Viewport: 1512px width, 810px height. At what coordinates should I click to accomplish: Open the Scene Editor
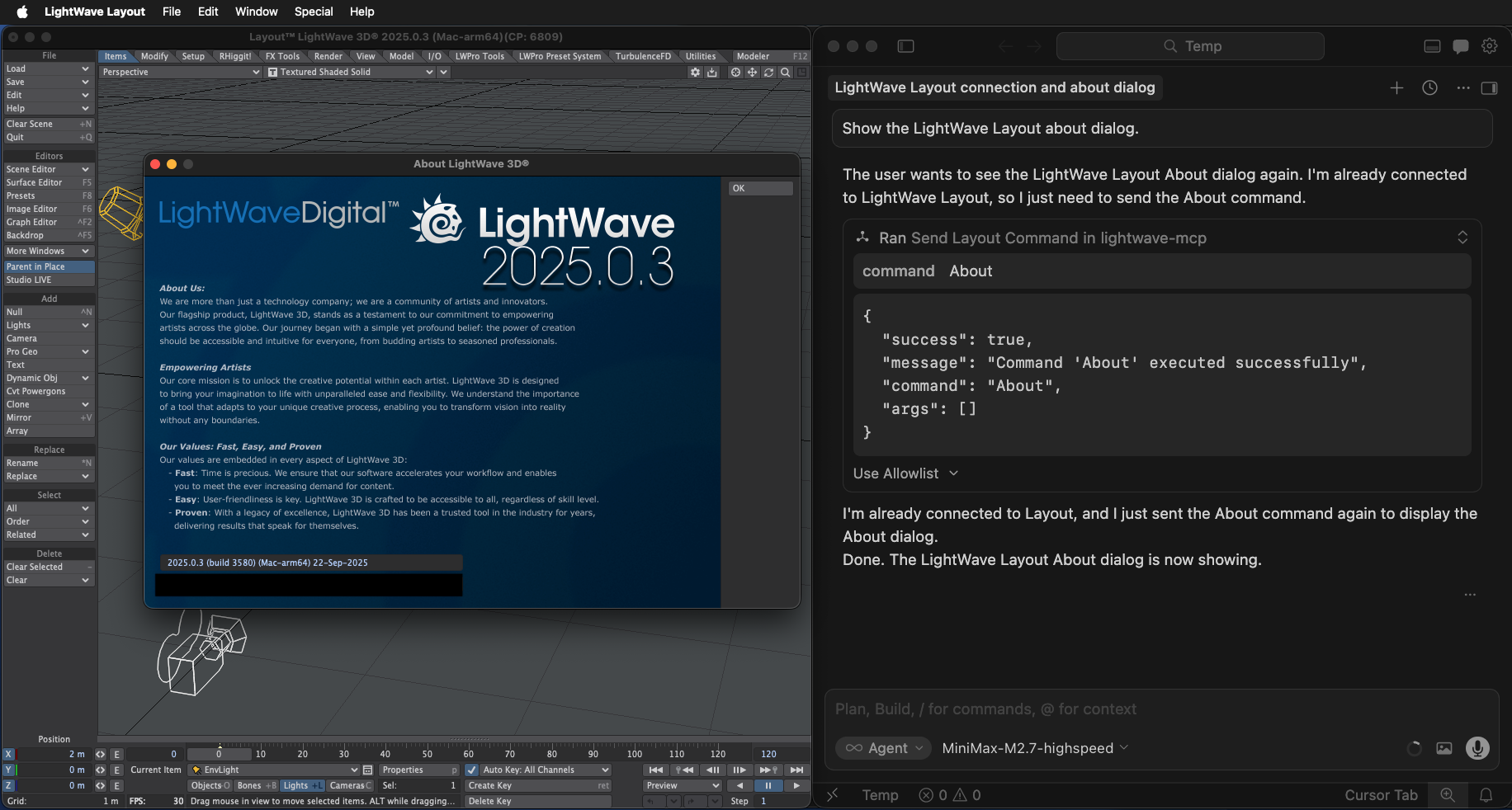(48, 169)
